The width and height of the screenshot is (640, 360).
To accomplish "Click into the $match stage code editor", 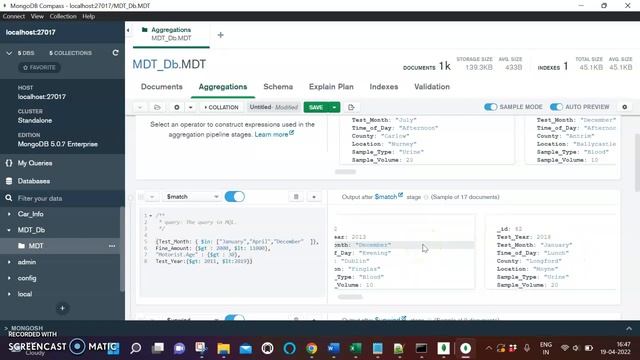I will pyautogui.click(x=233, y=252).
